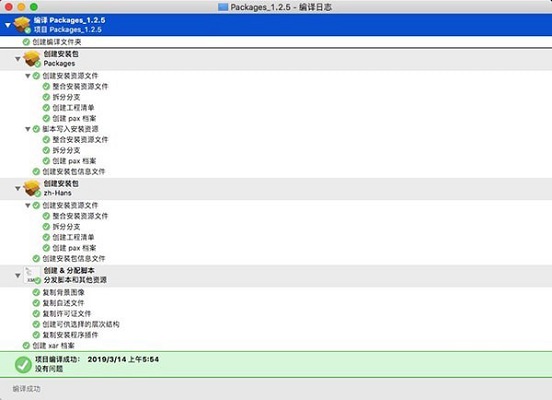This screenshot has height=400, width=552.
Task: Collapse the top 编译 Packages_1.2.5 section
Action: click(x=8, y=25)
